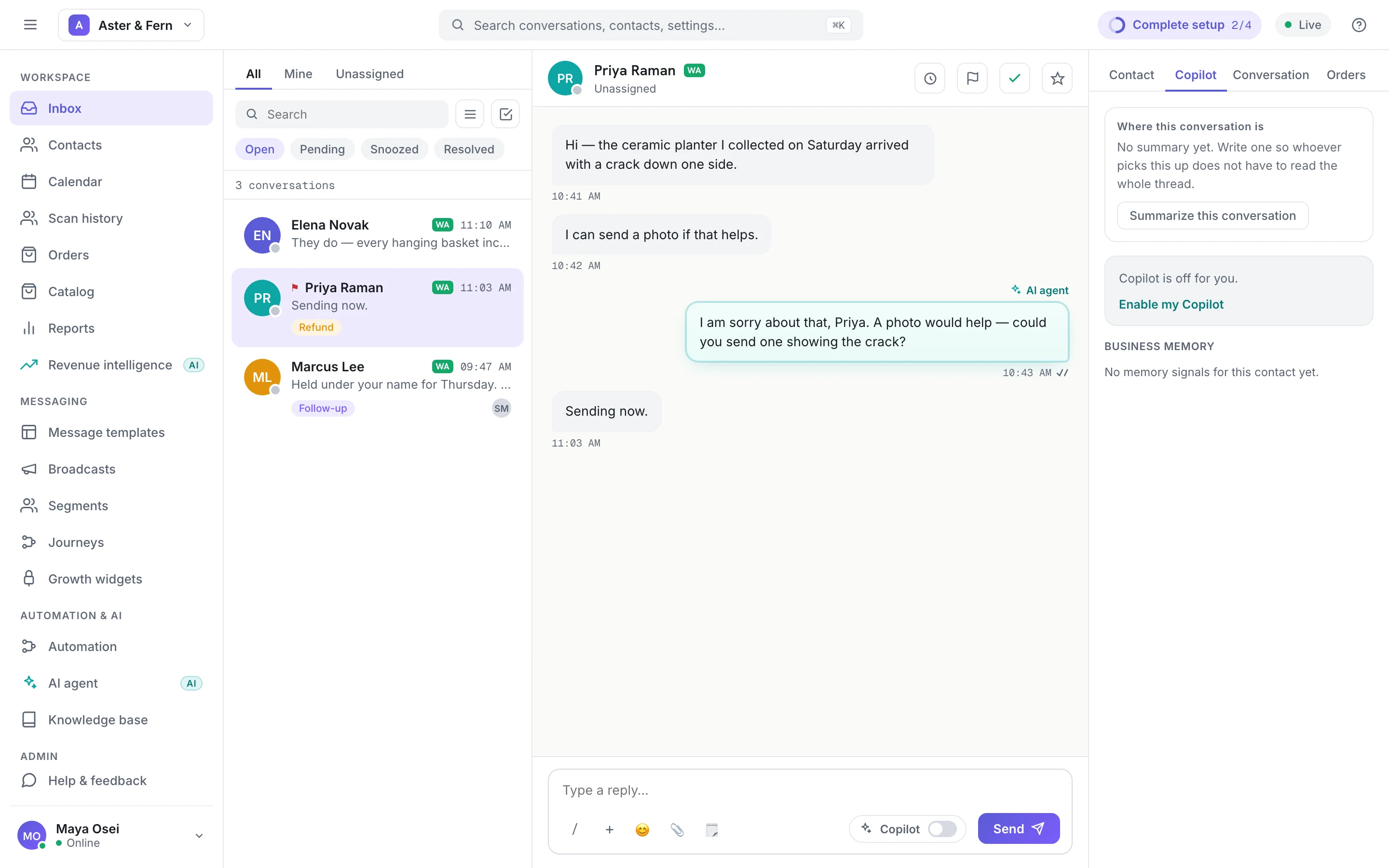Viewport: 1389px width, 868px height.
Task: Click Enable my Copilot link
Action: (x=1171, y=305)
